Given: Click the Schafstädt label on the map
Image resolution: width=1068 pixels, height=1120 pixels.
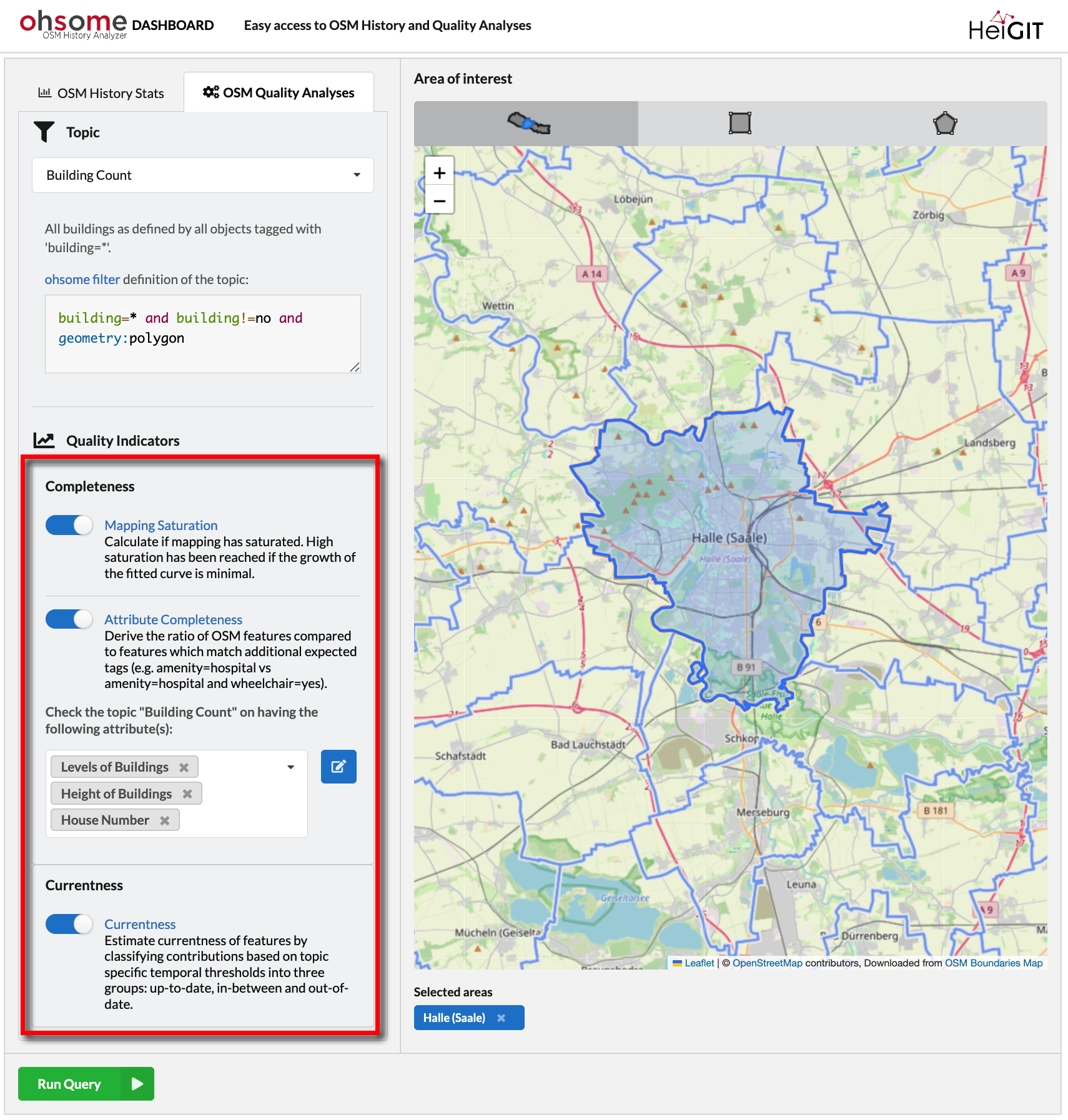Looking at the screenshot, I should tap(460, 756).
